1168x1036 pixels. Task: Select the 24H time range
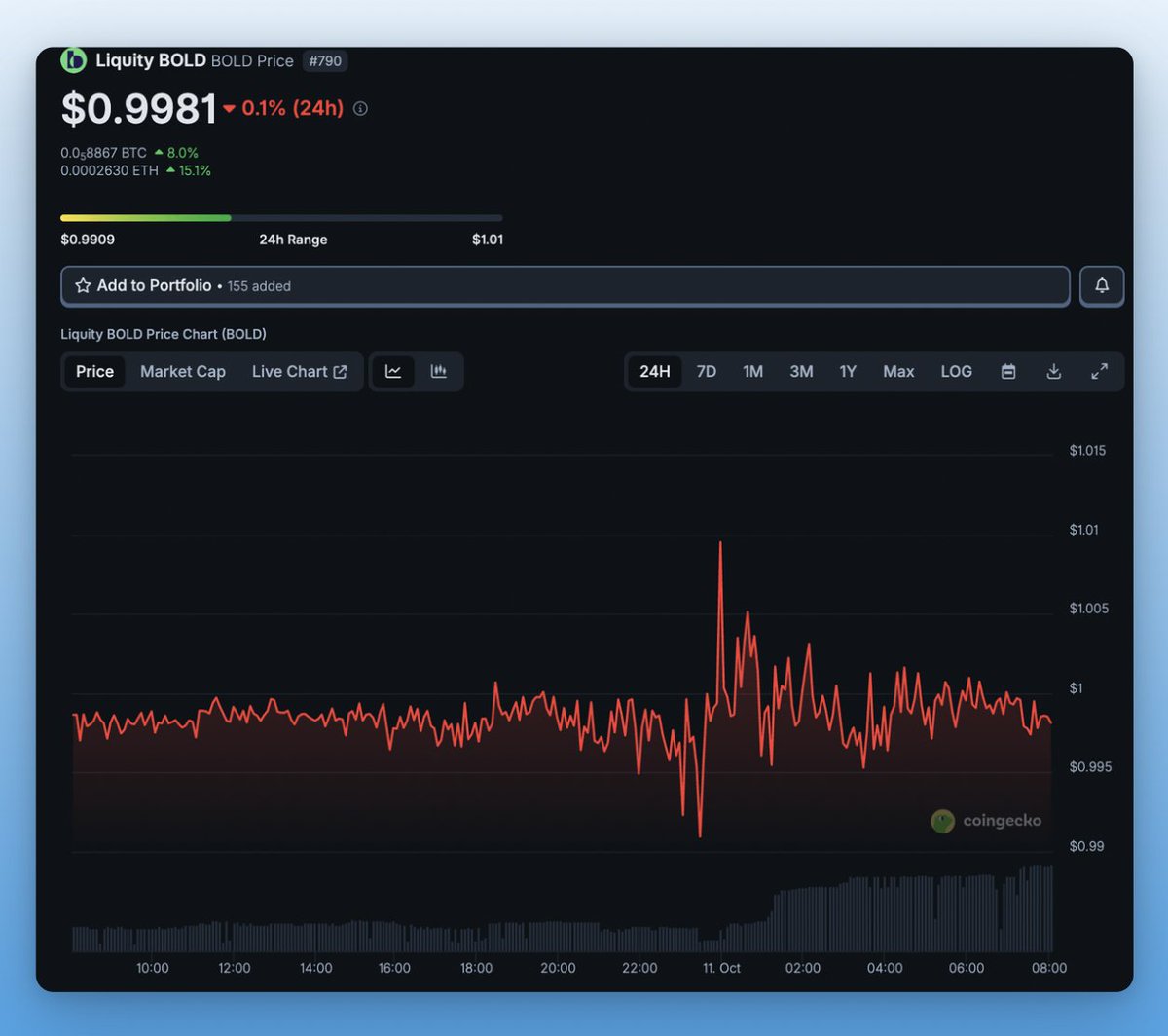655,371
